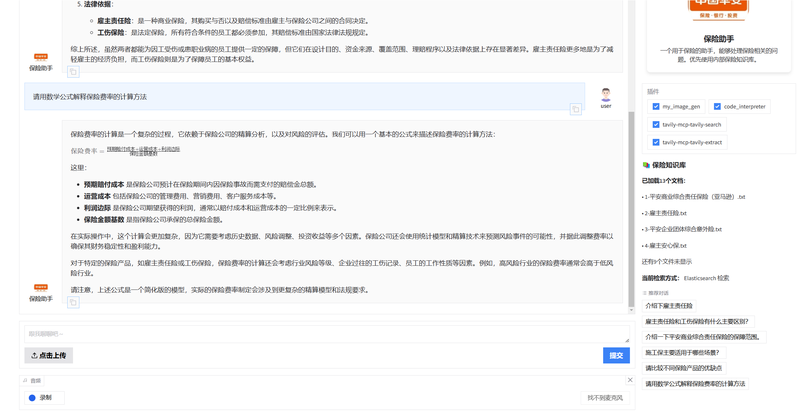800x414 pixels.
Task: Select suggested prompt 介绍下雇主责任险
Action: tap(669, 306)
